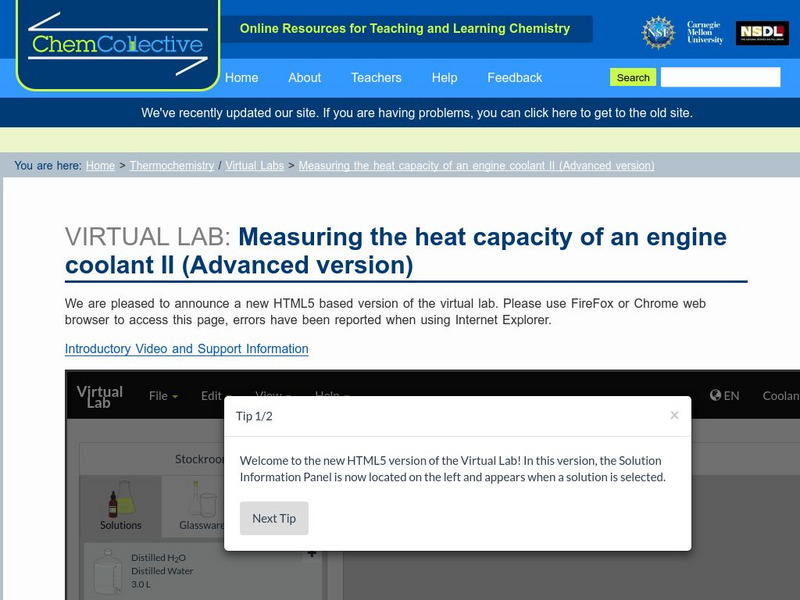Click the search text input field

tap(720, 77)
